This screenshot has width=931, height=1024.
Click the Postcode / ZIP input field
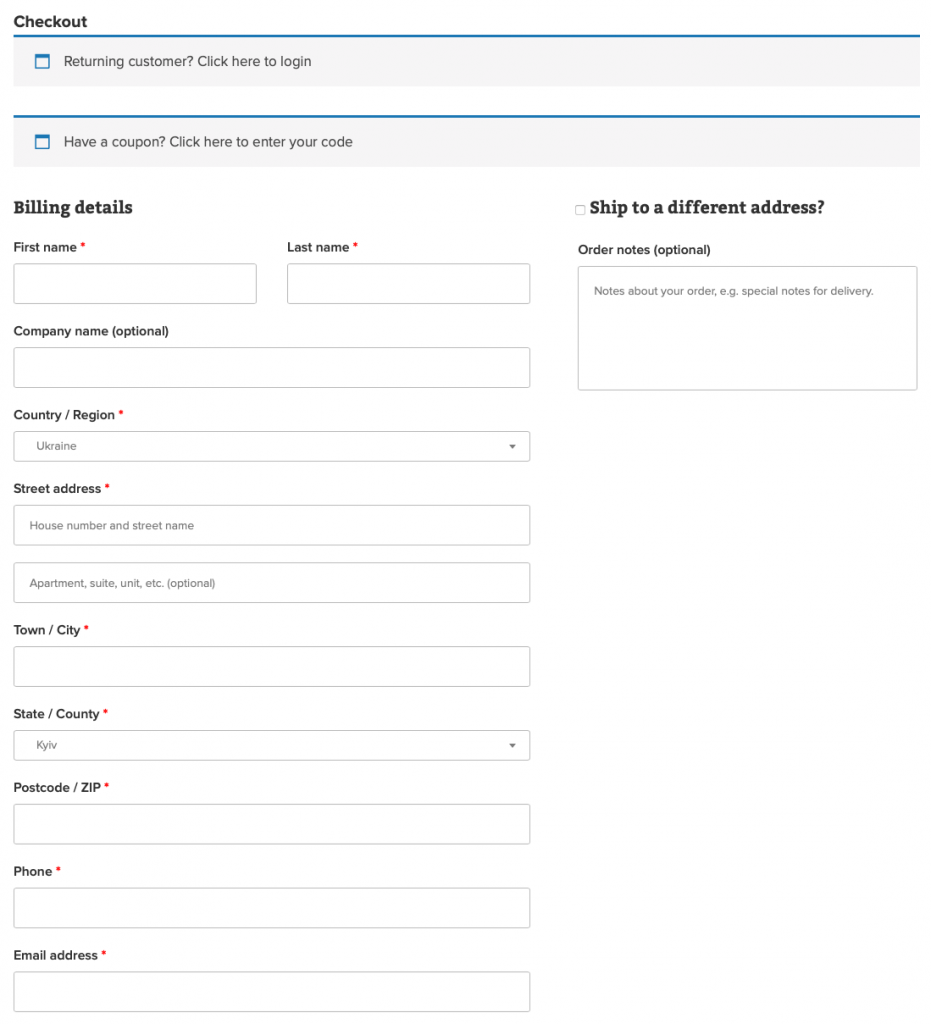click(x=272, y=824)
